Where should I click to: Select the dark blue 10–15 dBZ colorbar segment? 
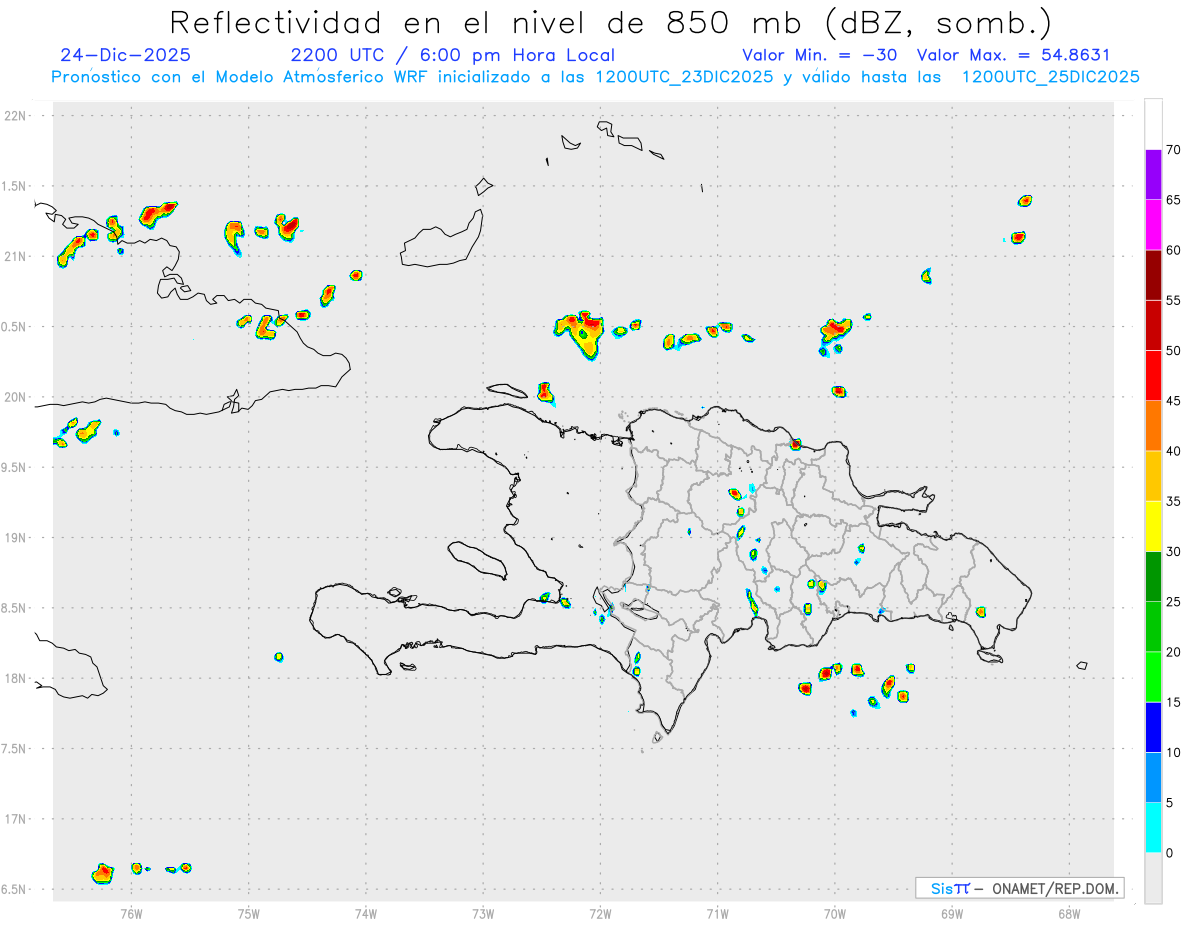(x=1153, y=727)
